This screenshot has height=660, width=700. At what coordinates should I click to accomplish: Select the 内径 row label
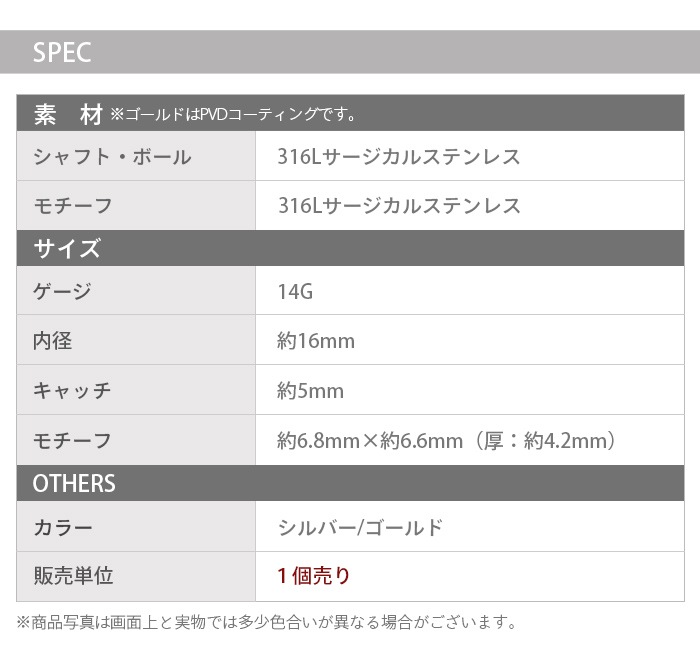pyautogui.click(x=53, y=341)
